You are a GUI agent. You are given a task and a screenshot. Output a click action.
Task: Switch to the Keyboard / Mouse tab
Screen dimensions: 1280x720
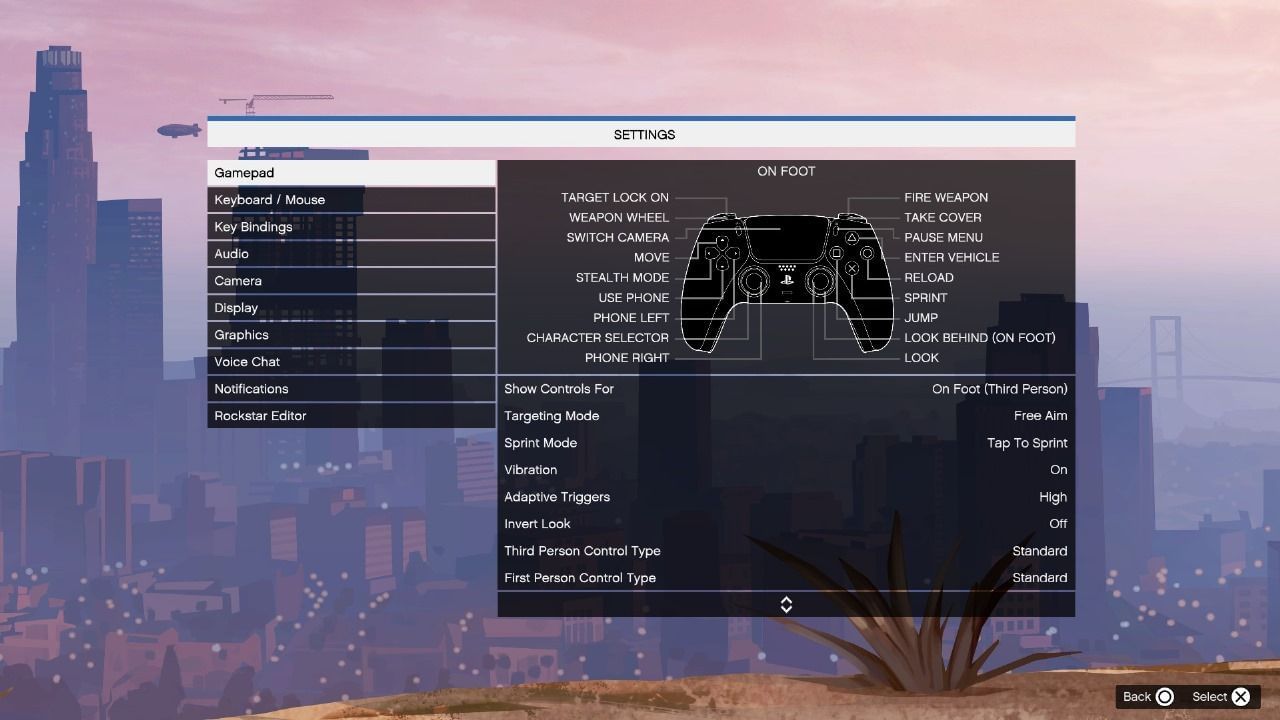pyautogui.click(x=351, y=199)
